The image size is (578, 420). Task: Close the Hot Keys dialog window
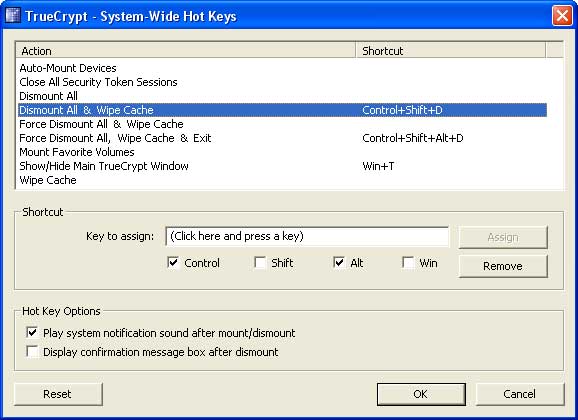pos(562,16)
